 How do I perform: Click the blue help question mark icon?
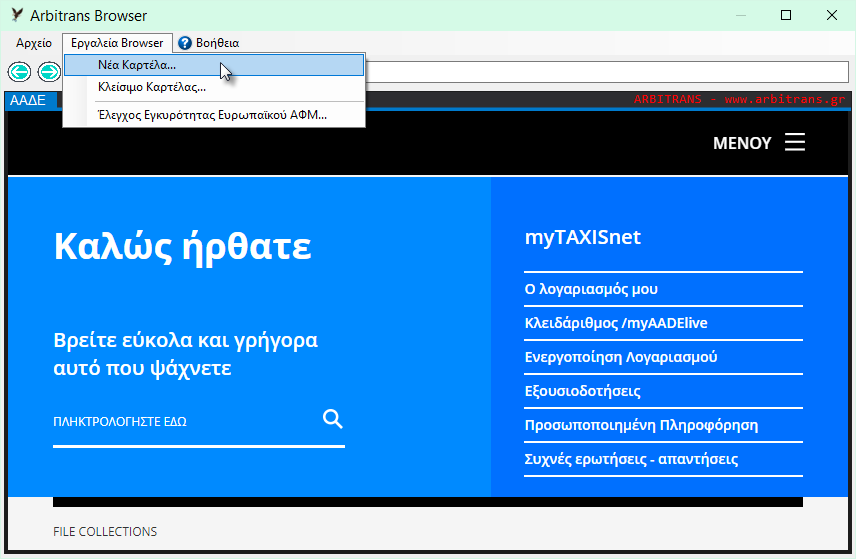pos(185,43)
